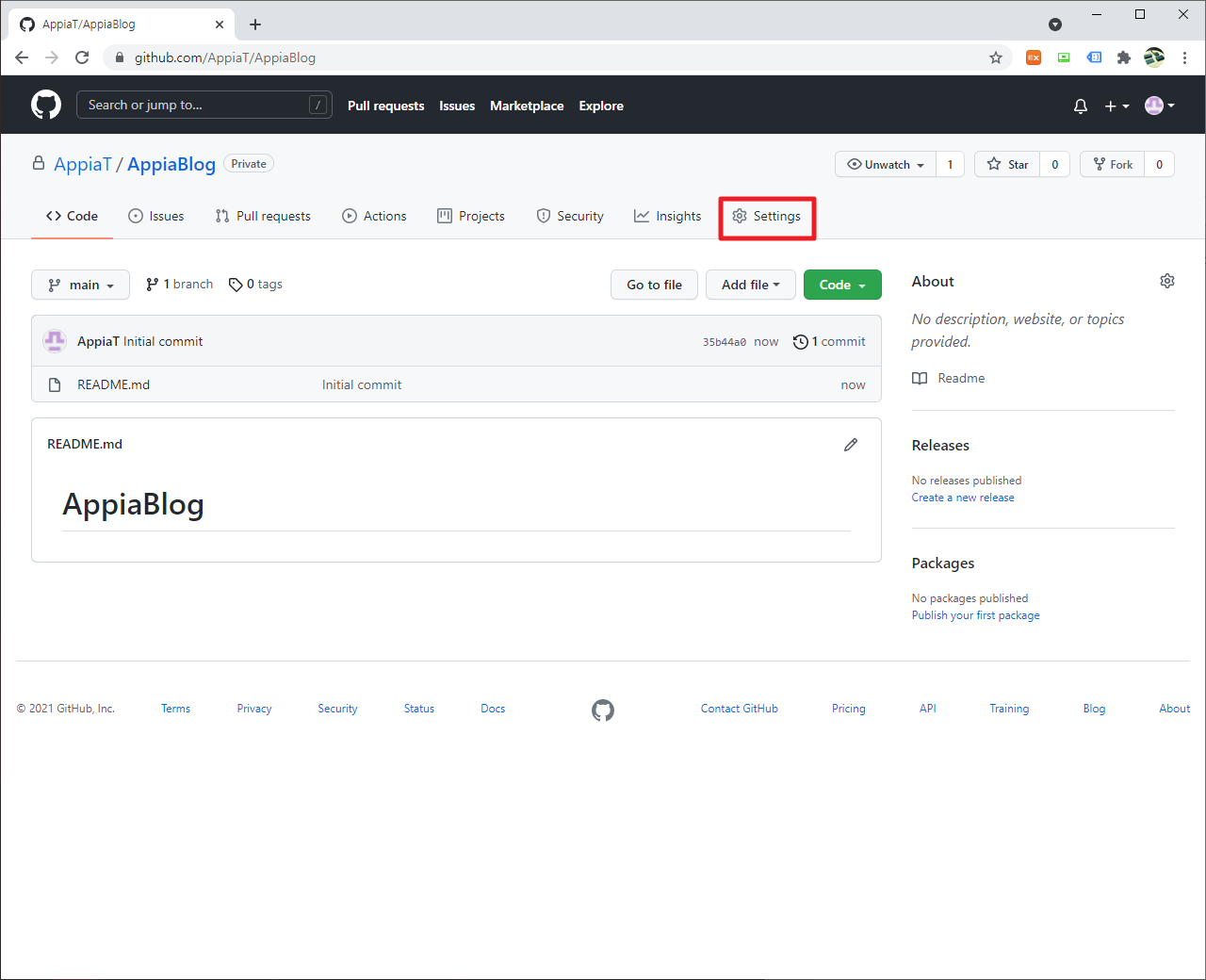Screen dimensions: 1206x980
Task: Select the Code tab
Action: click(x=72, y=216)
